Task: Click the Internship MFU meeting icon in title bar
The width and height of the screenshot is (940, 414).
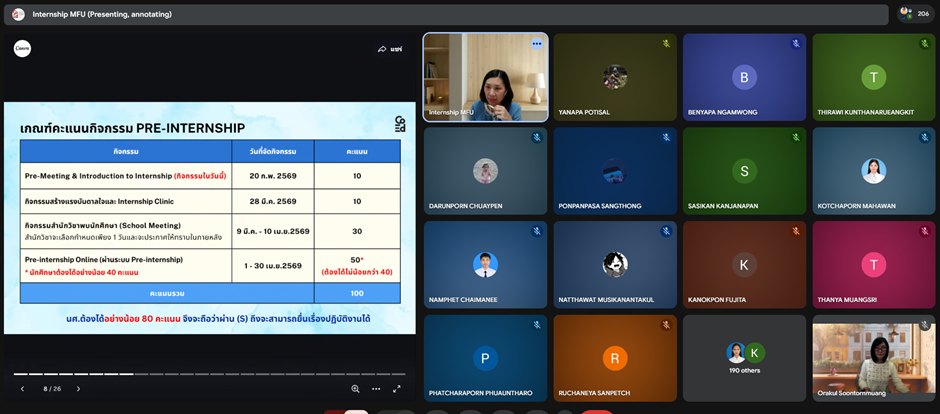Action: [x=18, y=14]
